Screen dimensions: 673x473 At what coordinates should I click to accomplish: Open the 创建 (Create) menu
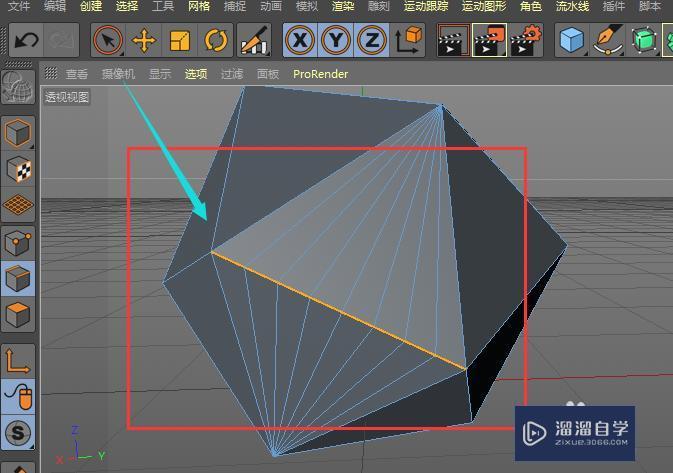(x=91, y=6)
